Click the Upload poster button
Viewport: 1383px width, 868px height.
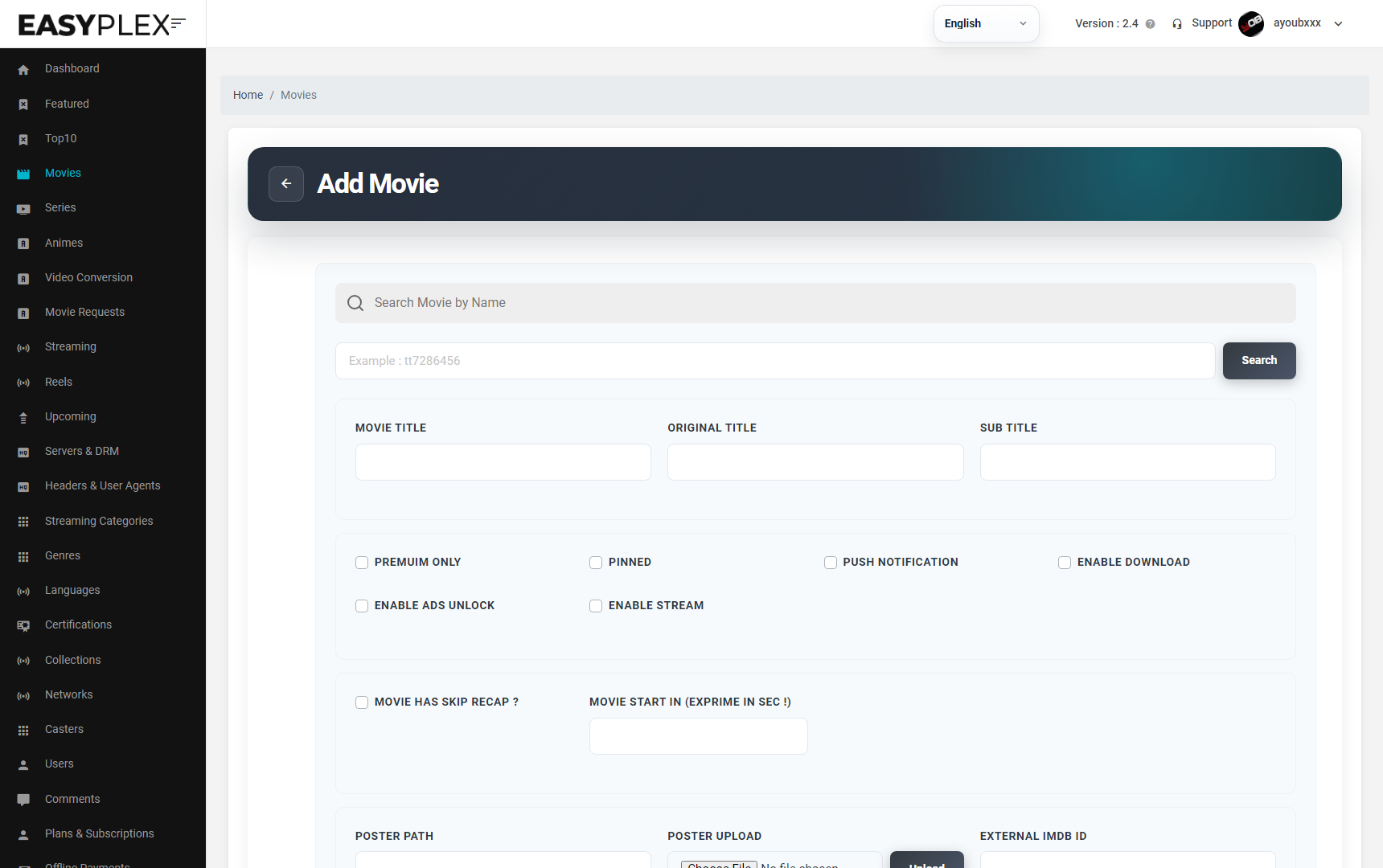926,860
